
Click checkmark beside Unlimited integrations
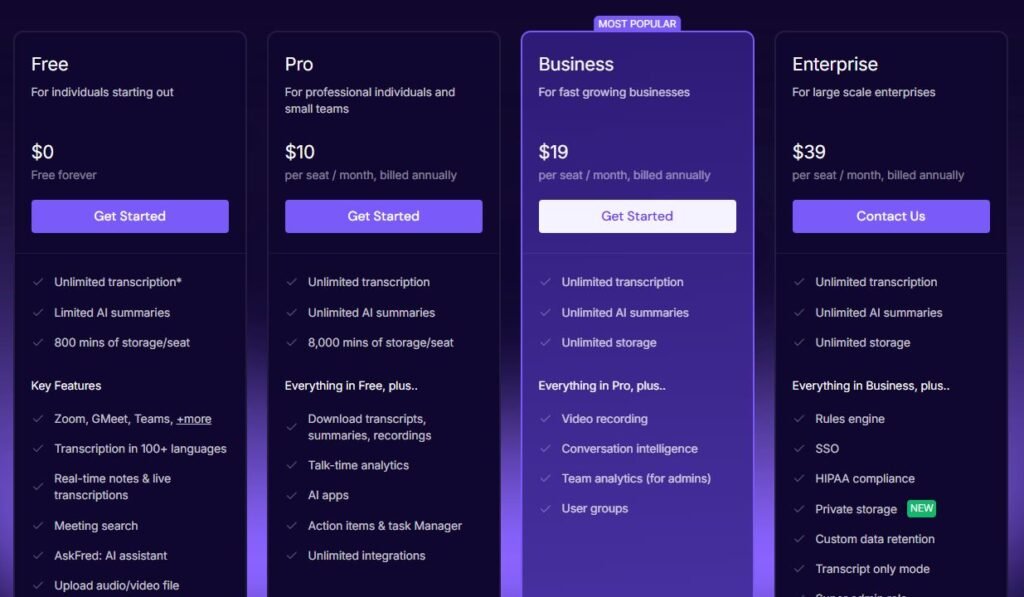[x=292, y=555]
